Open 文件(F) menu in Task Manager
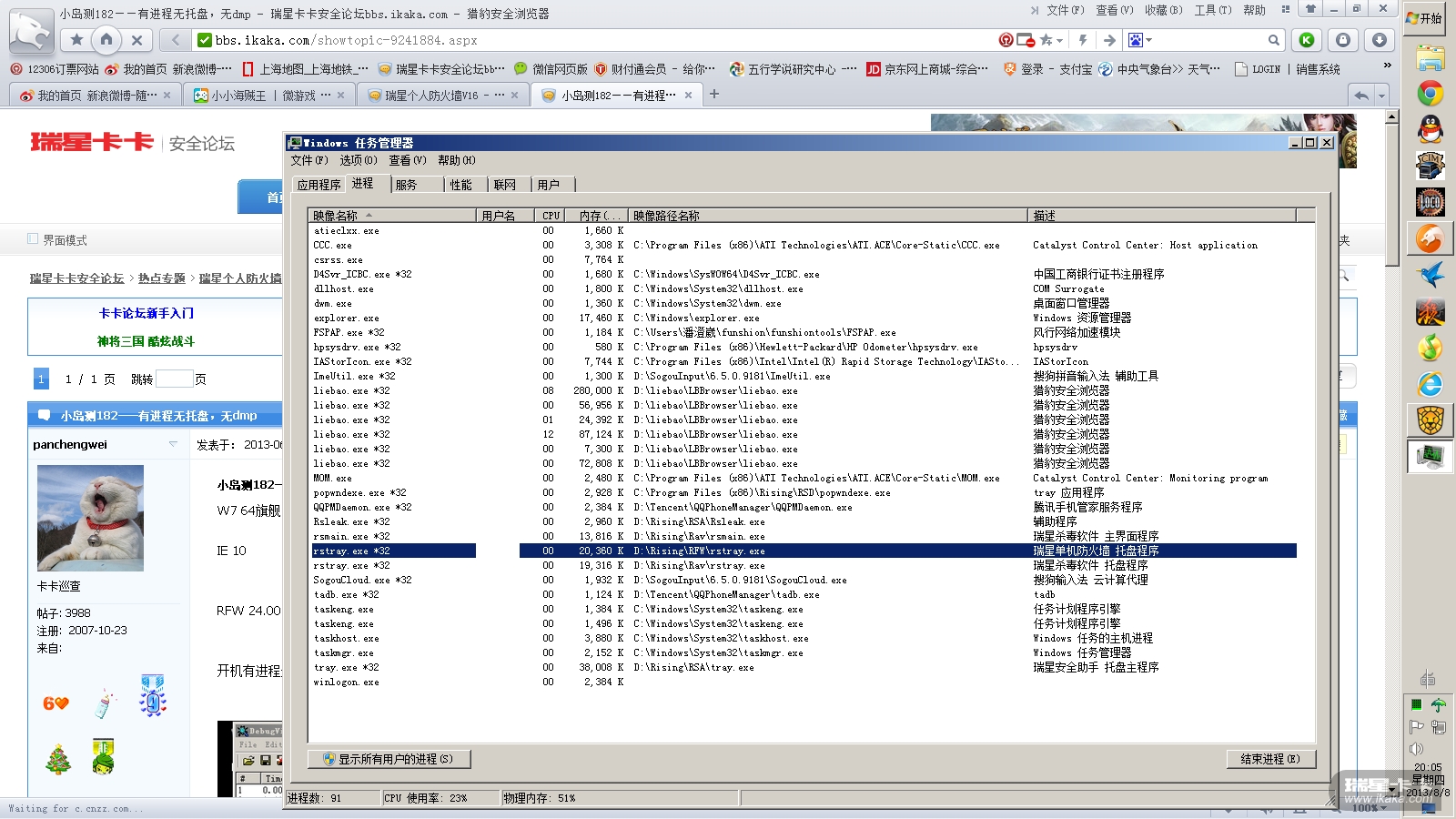 point(309,160)
